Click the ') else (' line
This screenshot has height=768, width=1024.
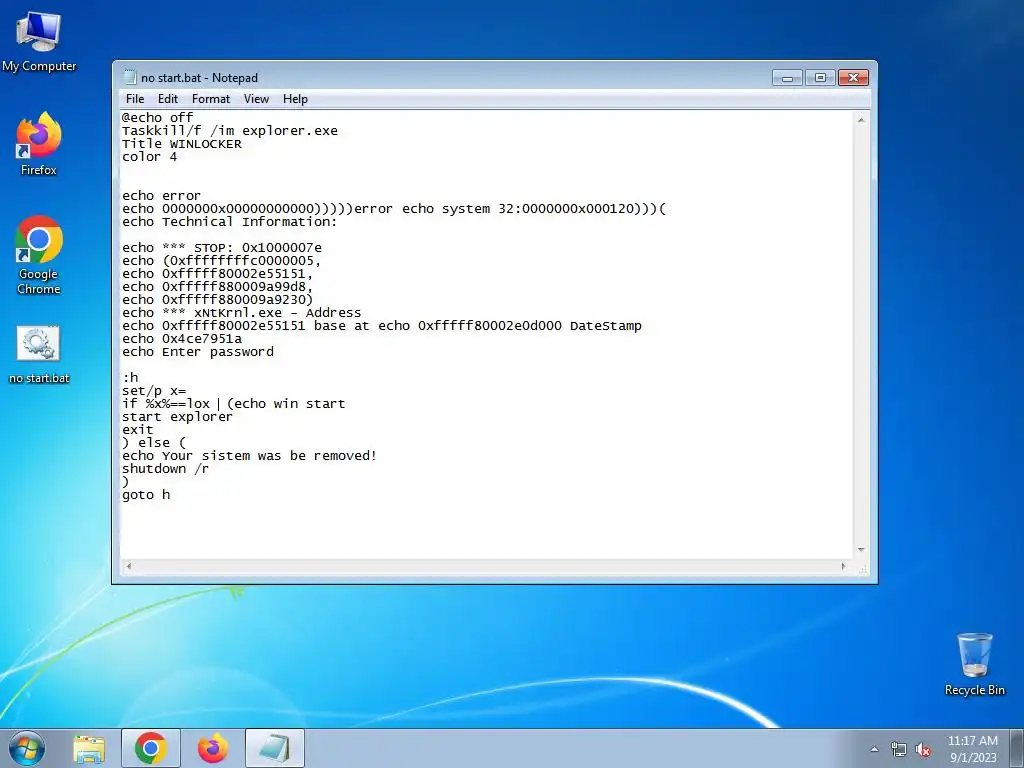click(x=153, y=442)
